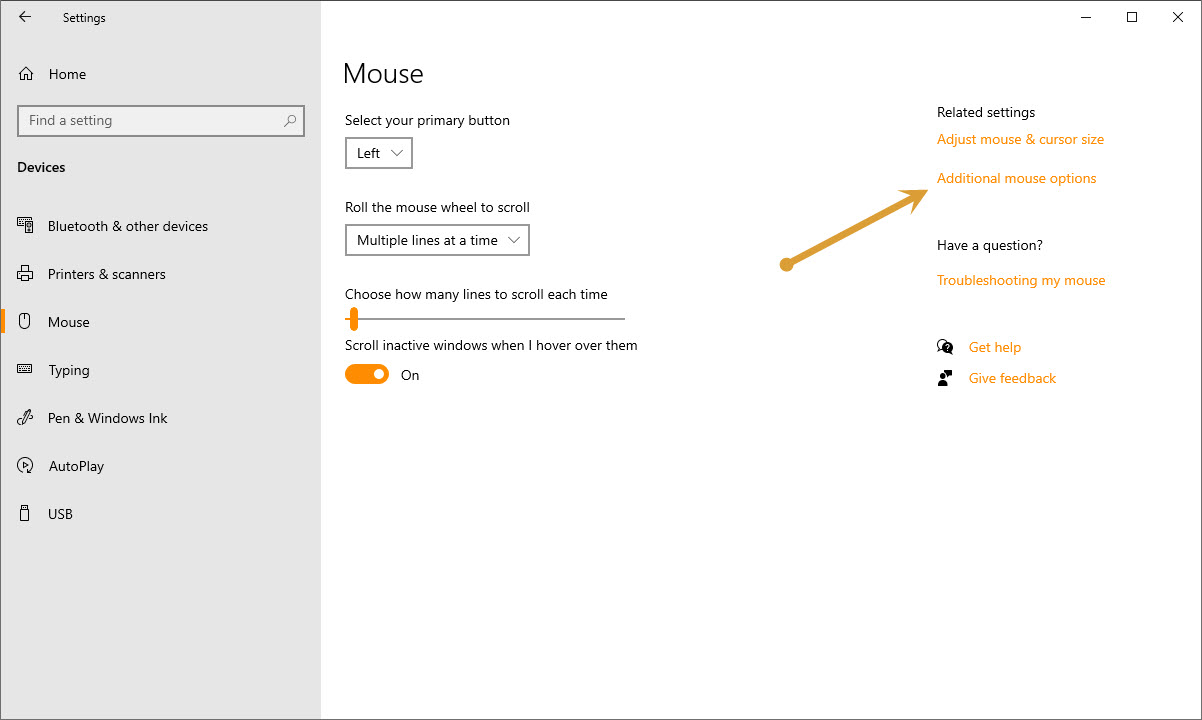Click 'Choose how many lines to scroll' label
This screenshot has height=720, width=1202.
(476, 294)
